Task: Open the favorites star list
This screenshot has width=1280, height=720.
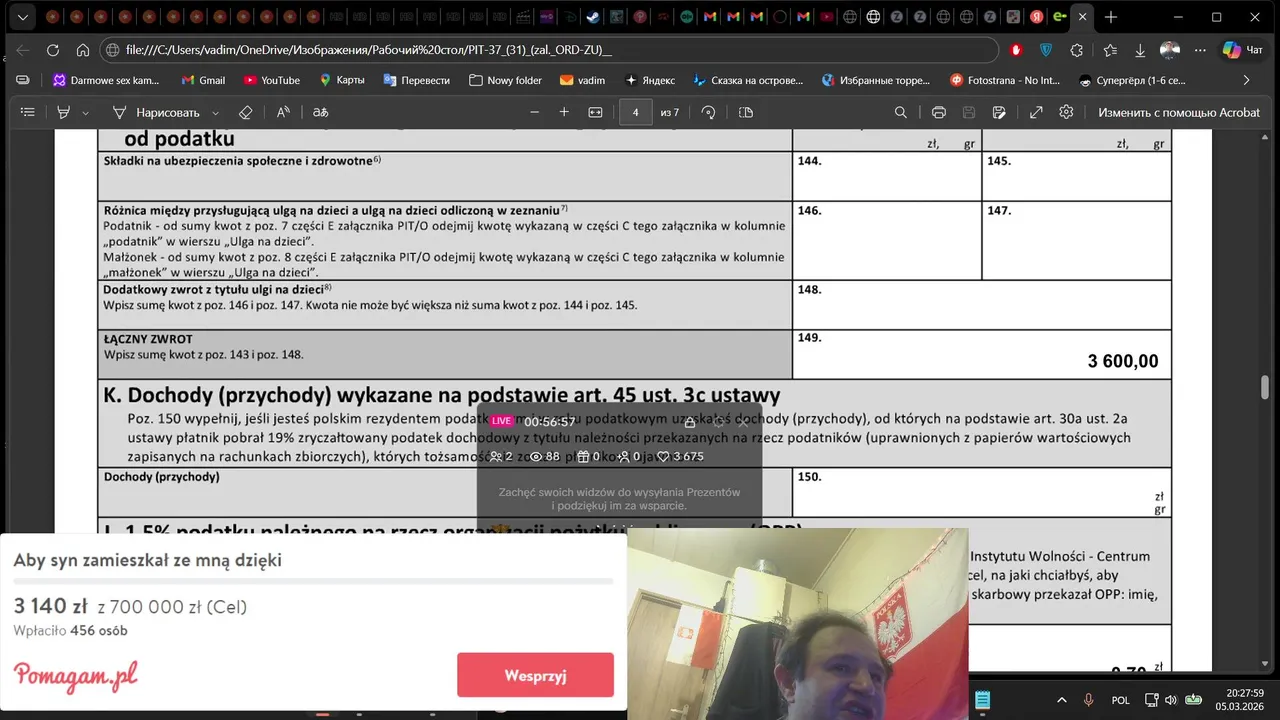Action: tap(1110, 50)
